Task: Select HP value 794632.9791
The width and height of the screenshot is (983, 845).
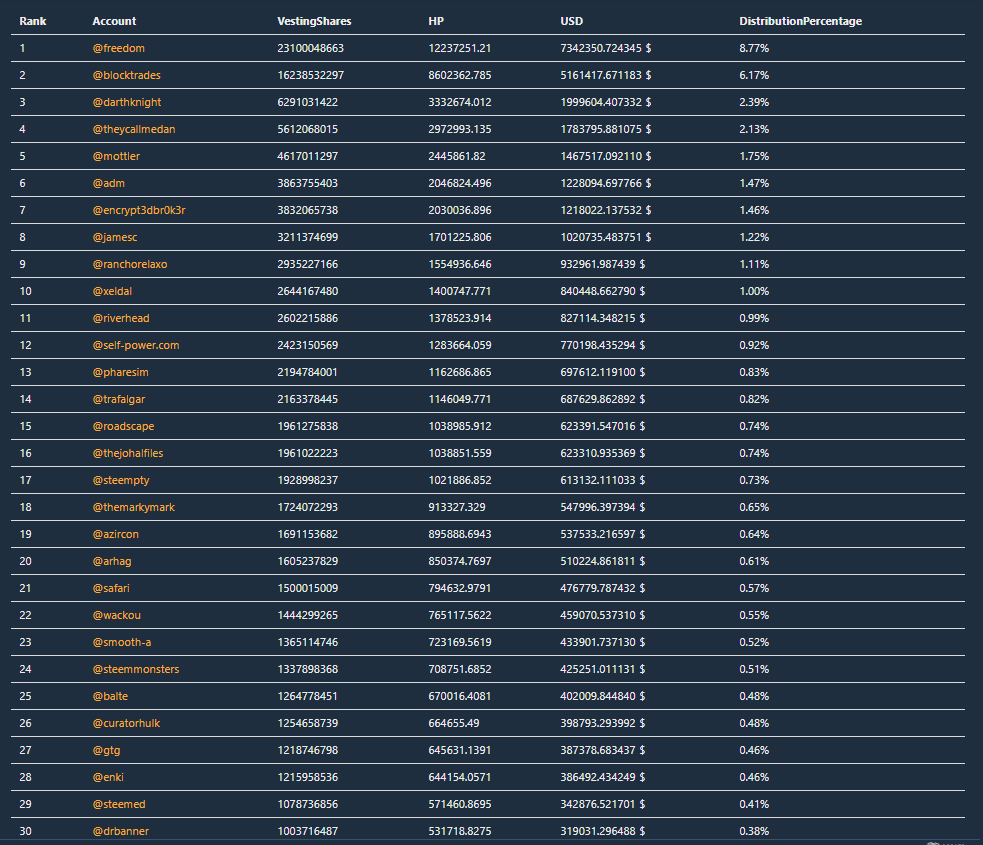Action: pyautogui.click(x=460, y=587)
